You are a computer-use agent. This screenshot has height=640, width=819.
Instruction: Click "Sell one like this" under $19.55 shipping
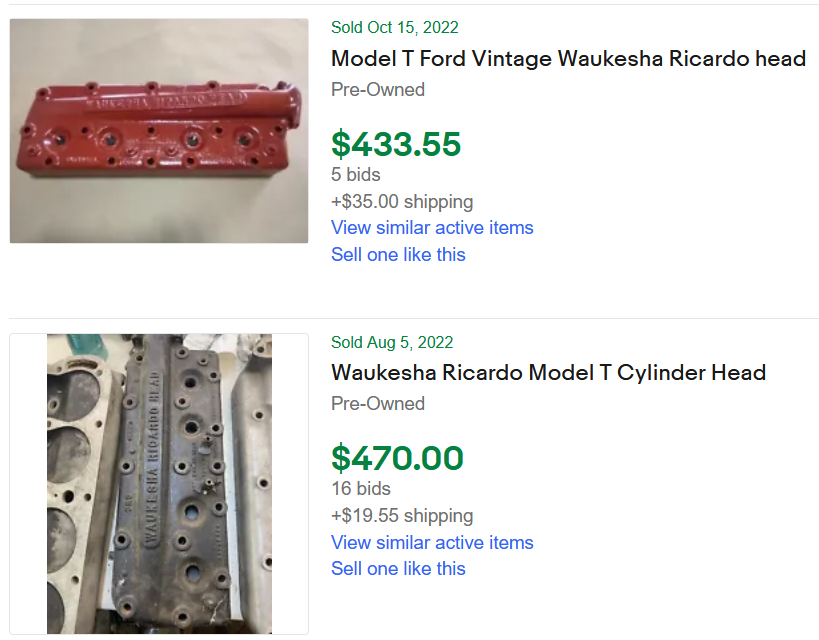[398, 569]
